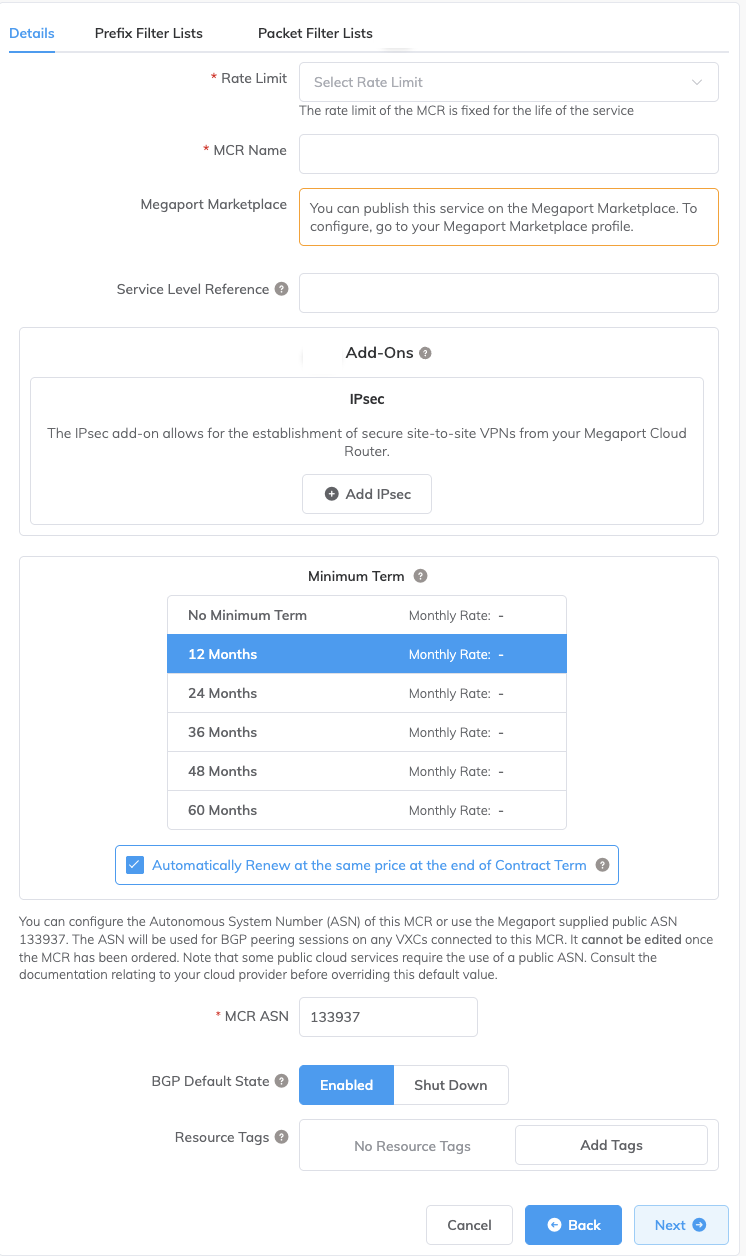746x1256 pixels.
Task: Click BGP Default State help icon
Action: pos(282,1081)
